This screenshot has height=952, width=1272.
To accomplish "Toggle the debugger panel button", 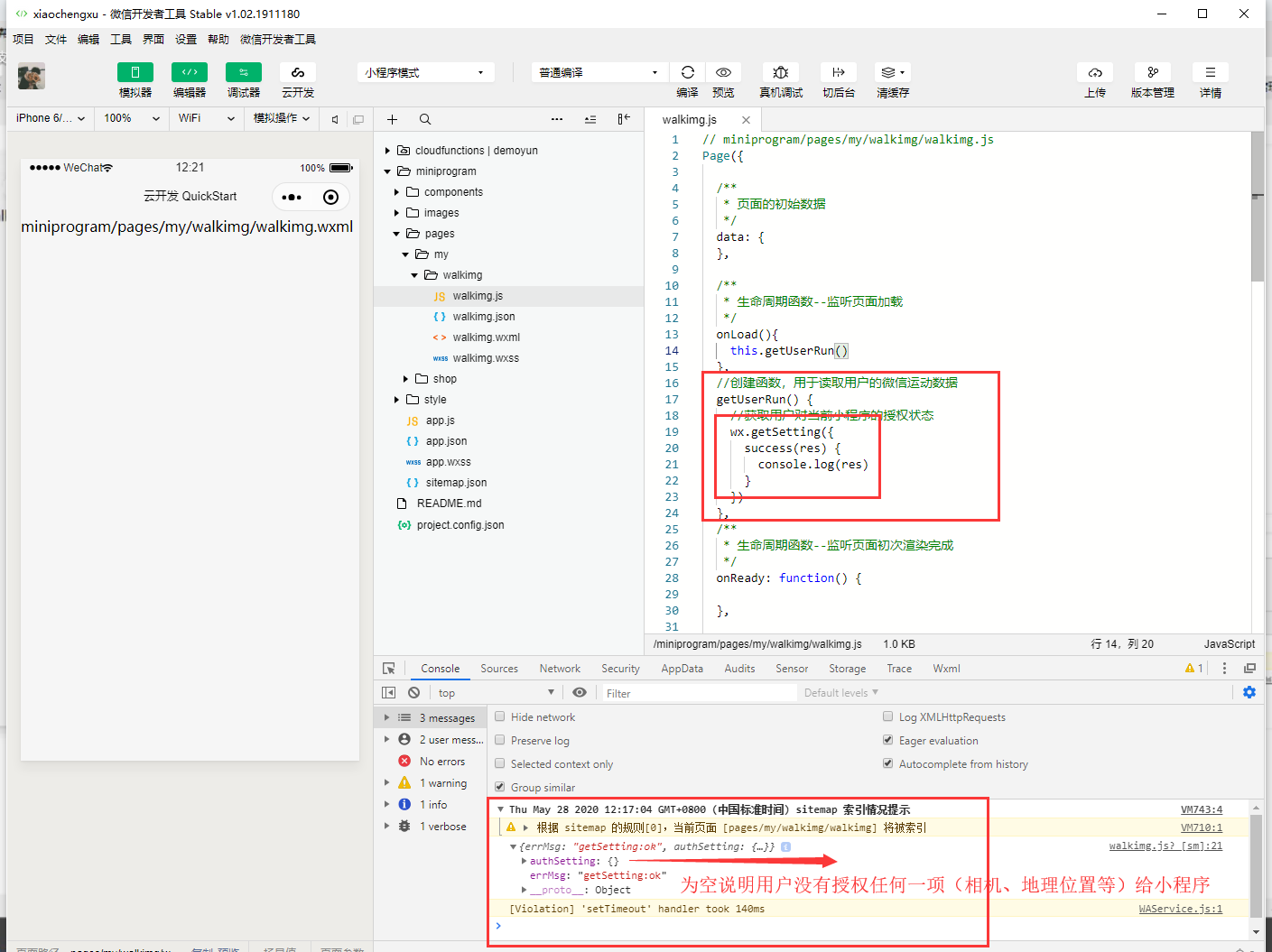I will [244, 72].
